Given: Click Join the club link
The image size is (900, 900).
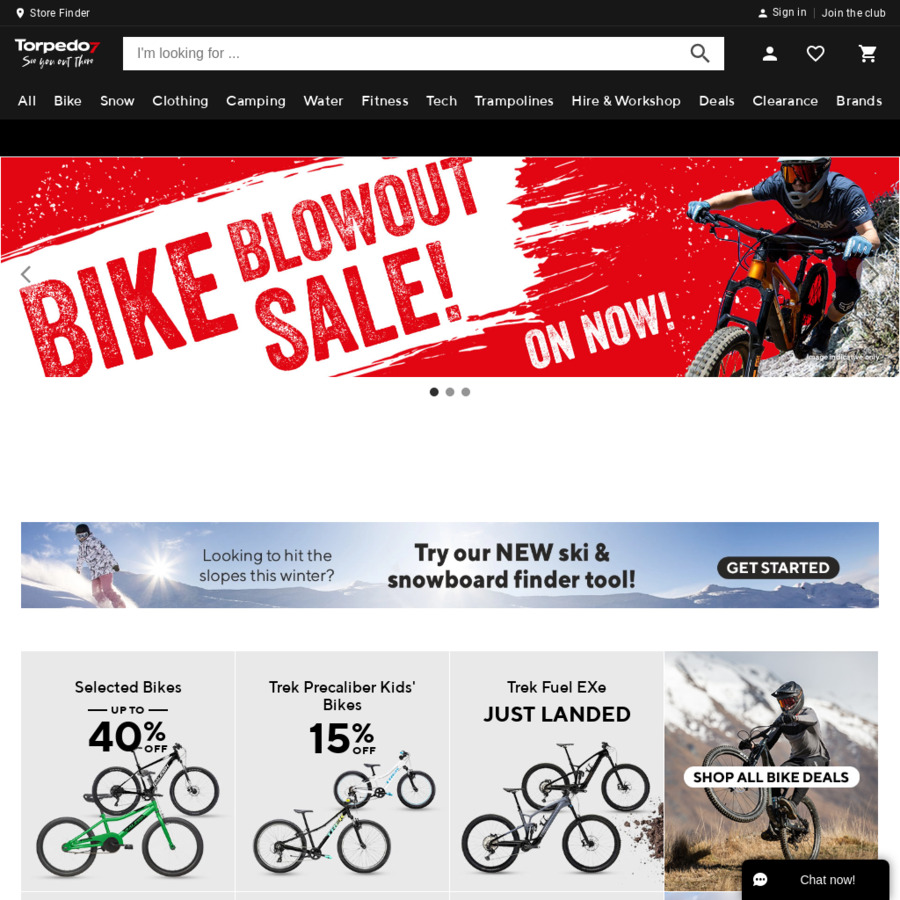Looking at the screenshot, I should click(x=853, y=13).
